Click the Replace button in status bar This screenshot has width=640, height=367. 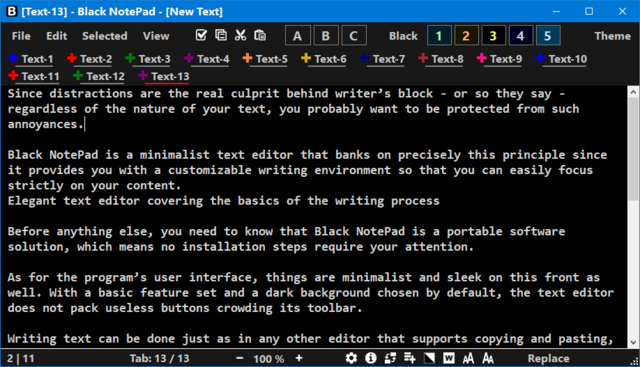click(548, 358)
